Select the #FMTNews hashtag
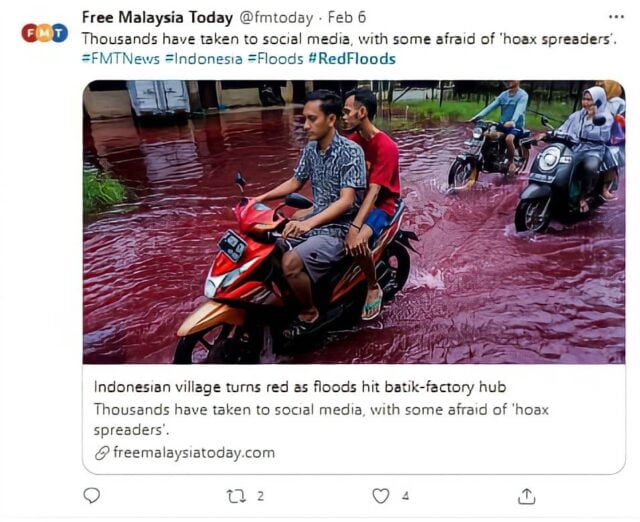 pyautogui.click(x=120, y=58)
